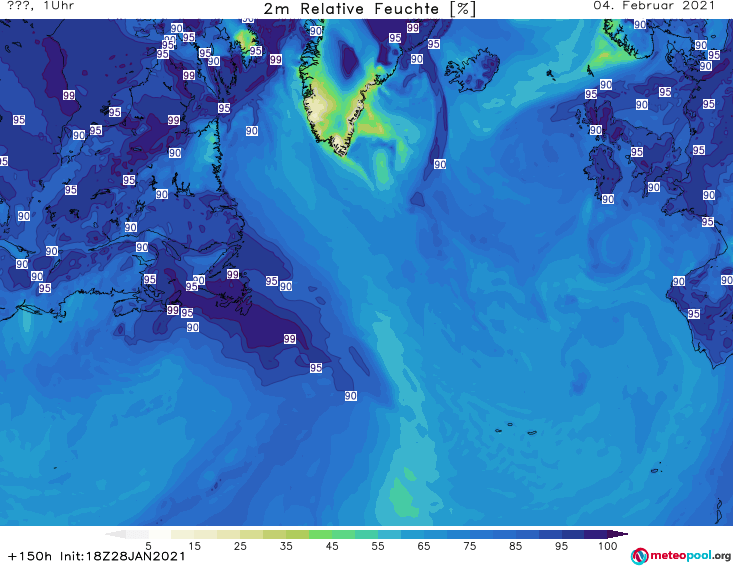The width and height of the screenshot is (733, 566).
Task: Click the colorbar tick label '75'
Action: [x=470, y=546]
